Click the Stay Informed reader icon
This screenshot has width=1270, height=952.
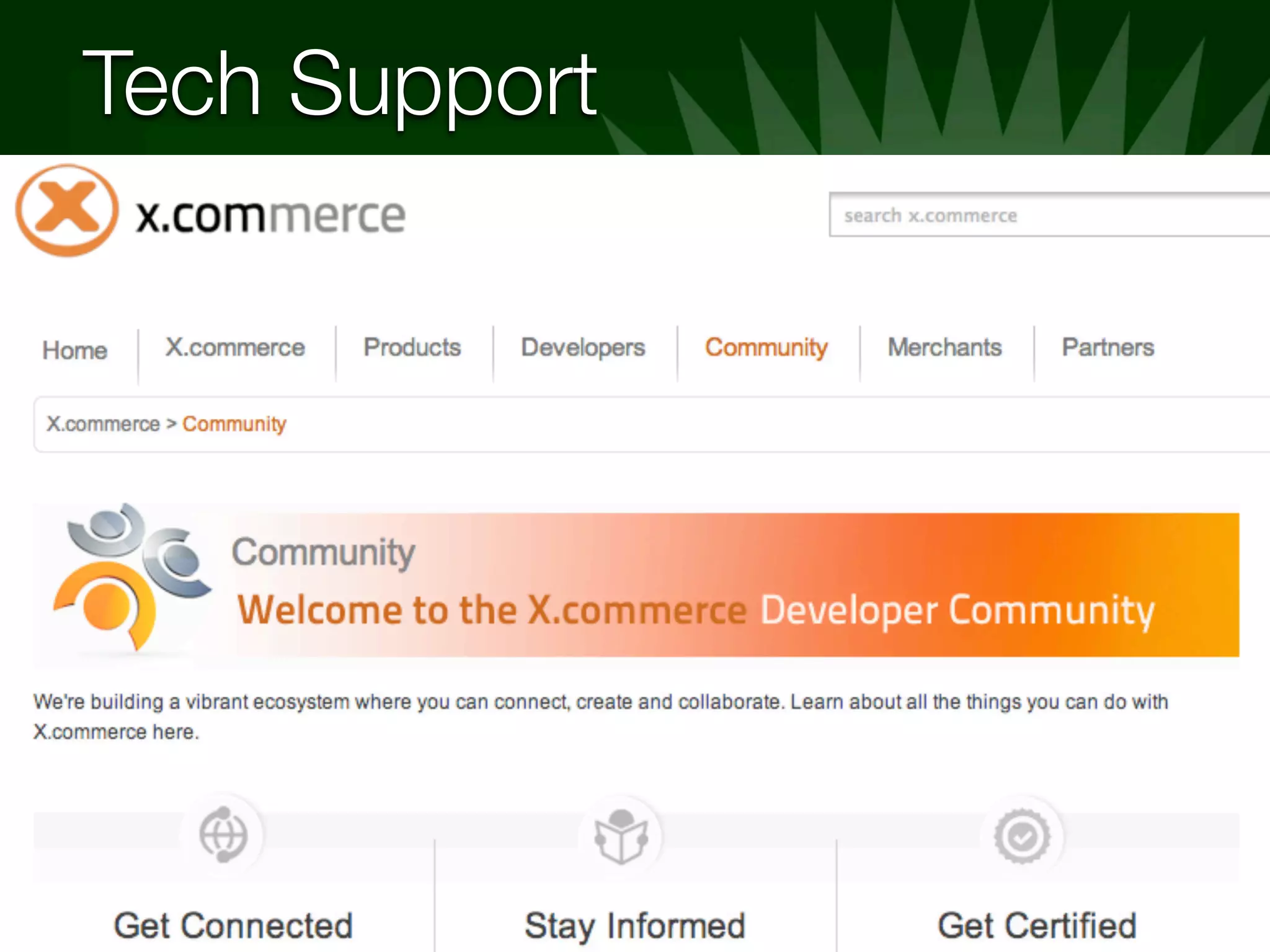click(621, 836)
